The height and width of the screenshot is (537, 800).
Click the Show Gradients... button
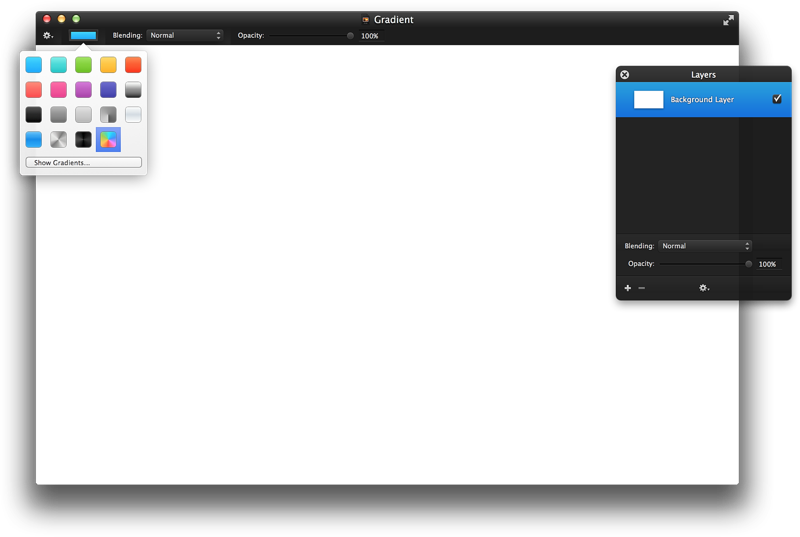pos(84,163)
